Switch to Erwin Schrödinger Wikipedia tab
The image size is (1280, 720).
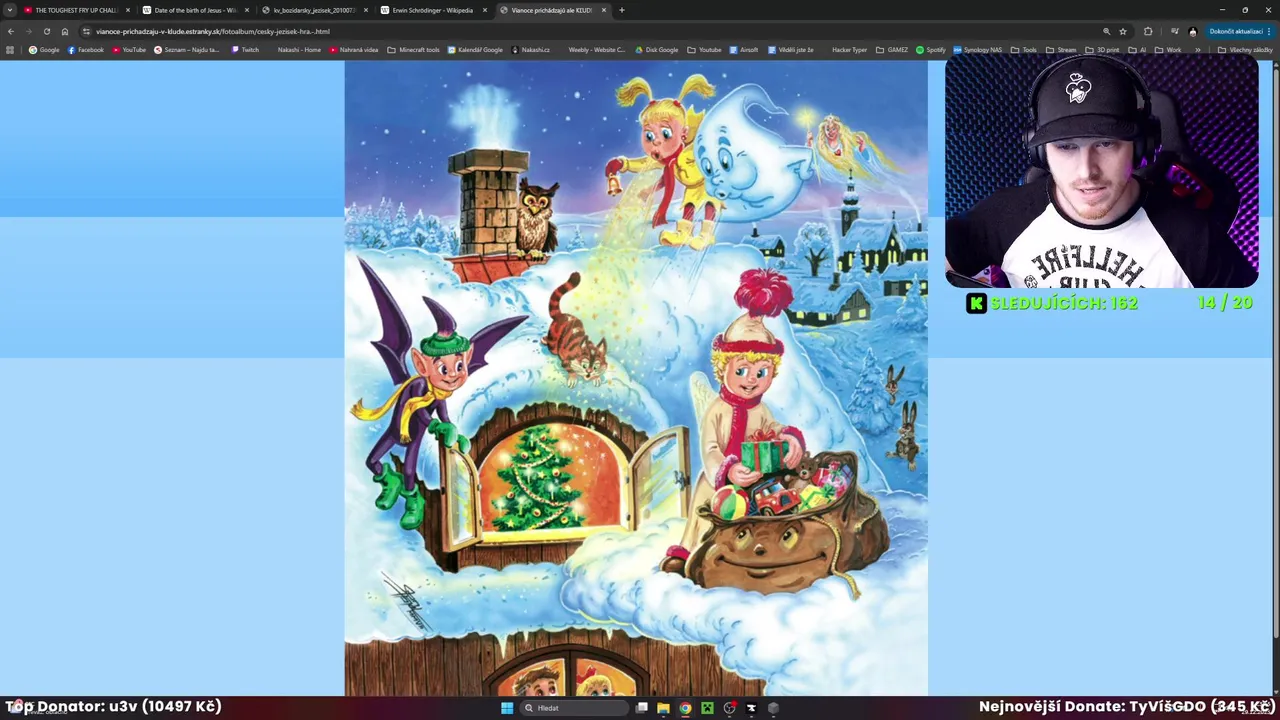coord(433,10)
